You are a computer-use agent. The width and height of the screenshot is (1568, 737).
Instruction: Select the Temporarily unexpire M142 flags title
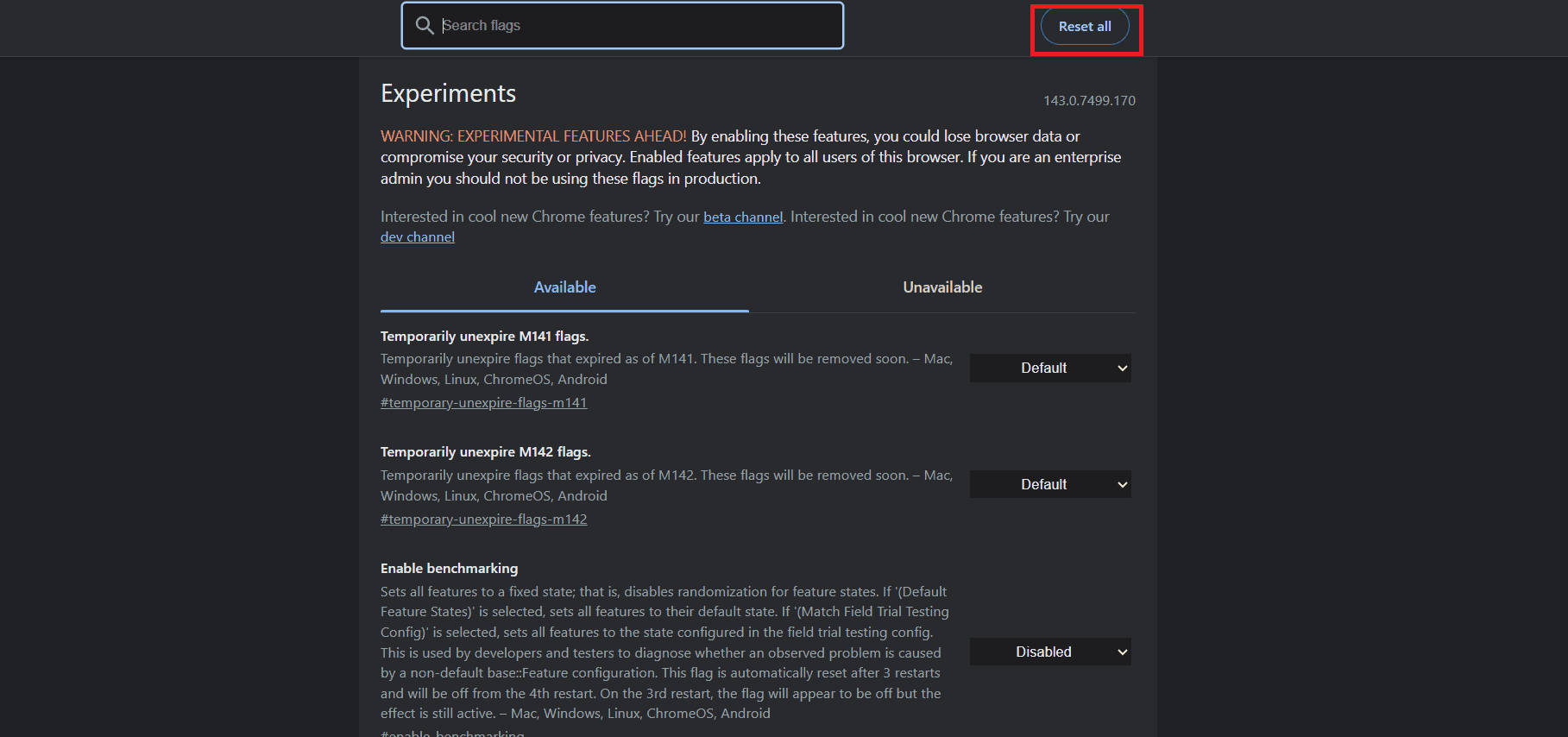(x=485, y=452)
